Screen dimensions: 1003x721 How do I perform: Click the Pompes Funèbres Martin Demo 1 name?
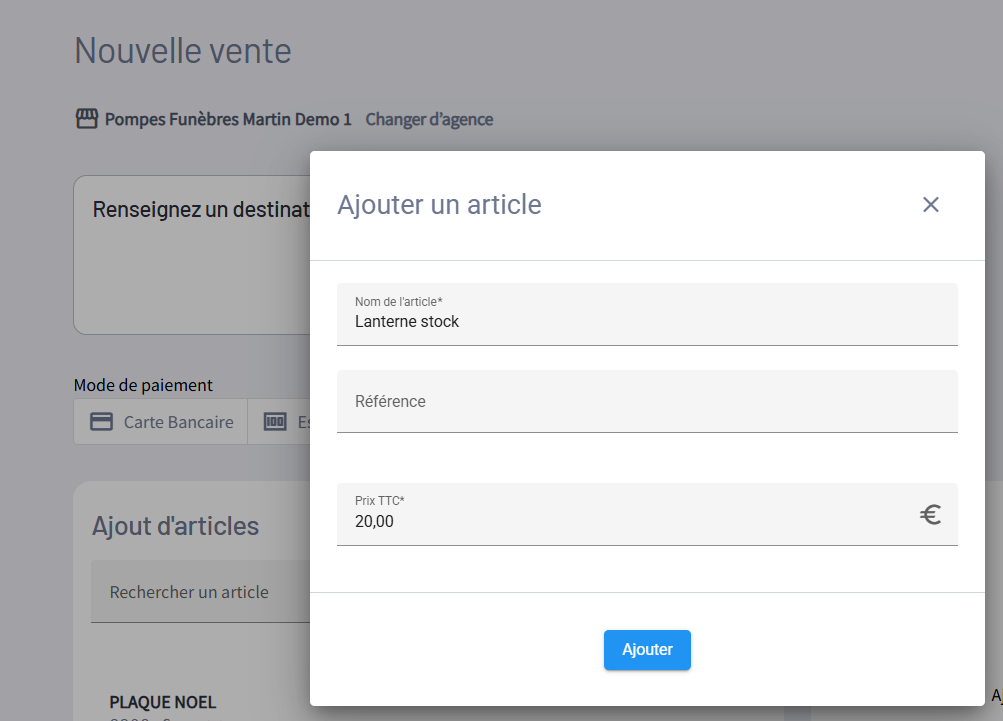228,119
